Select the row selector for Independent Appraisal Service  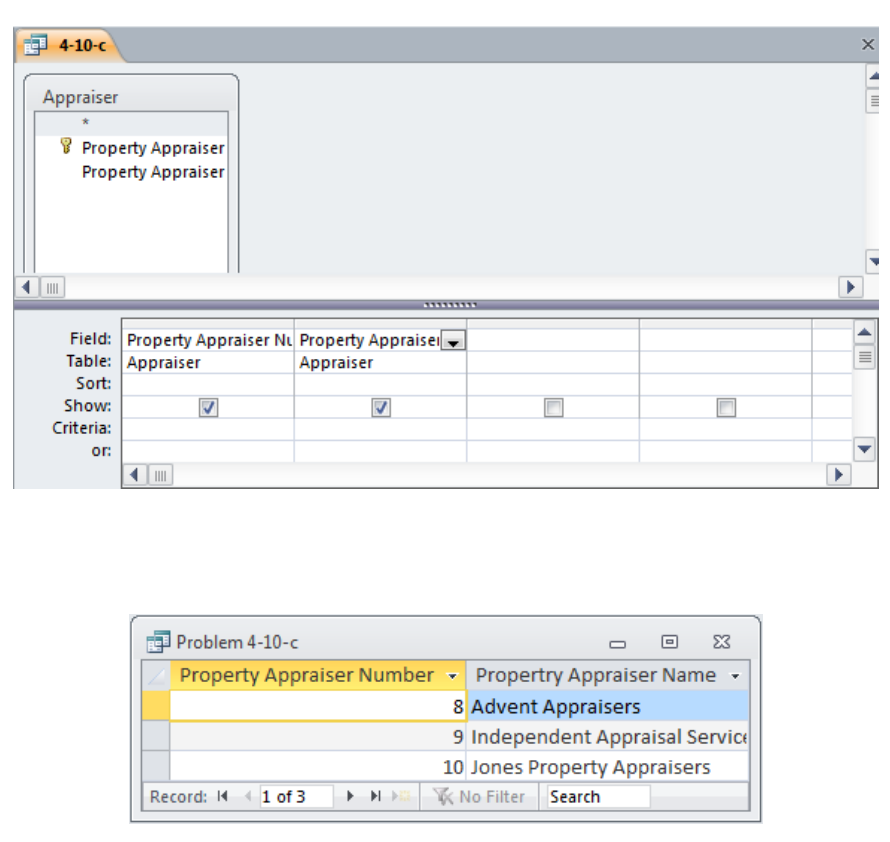pyautogui.click(x=156, y=736)
